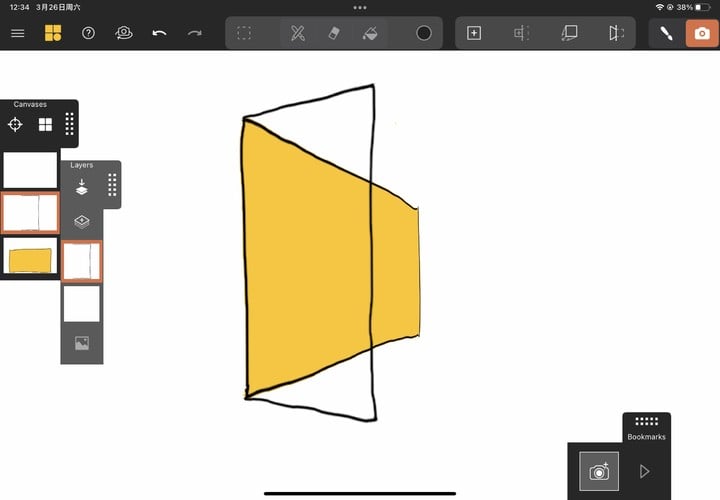Viewport: 720px width, 500px height.
Task: Select the dashed rectangle selection tool
Action: [244, 33]
